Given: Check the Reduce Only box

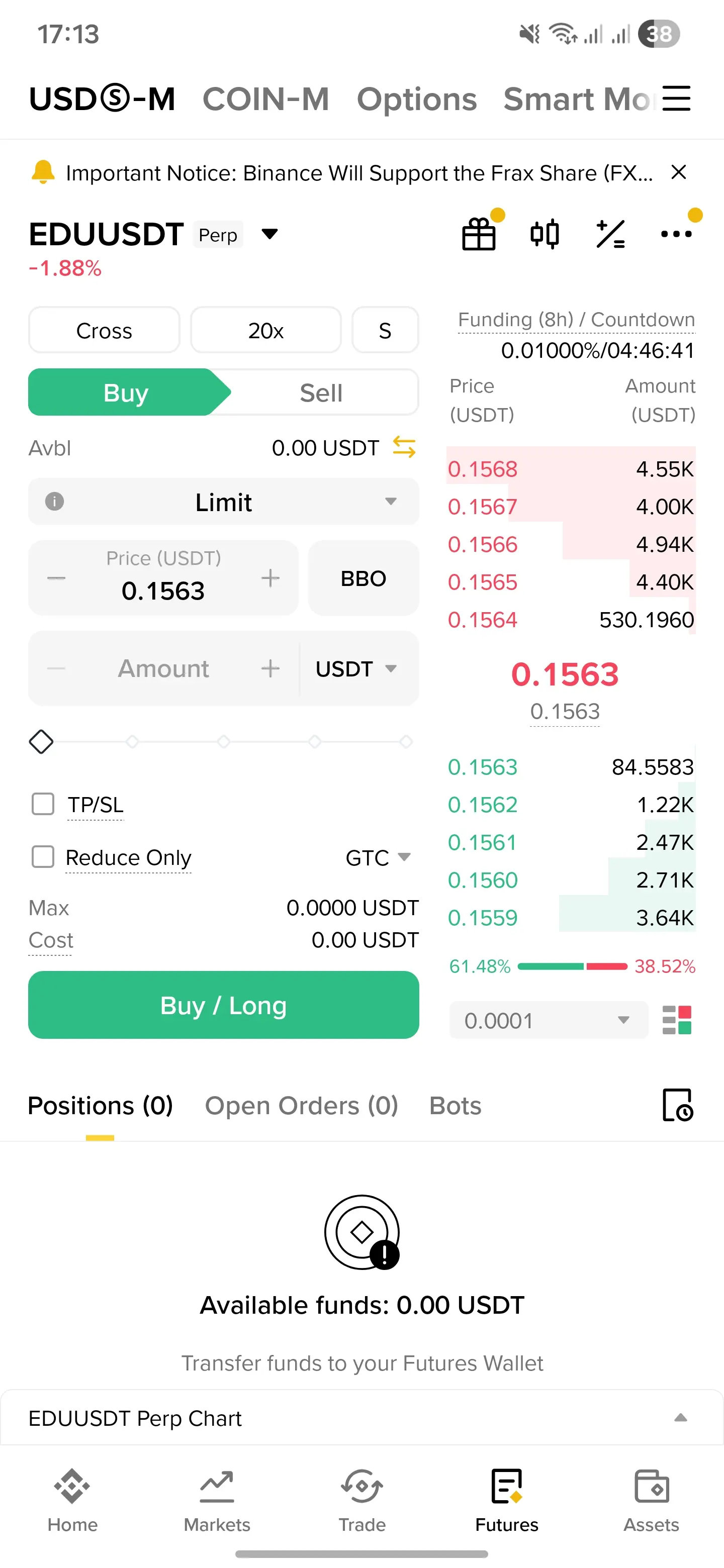Looking at the screenshot, I should (x=43, y=857).
